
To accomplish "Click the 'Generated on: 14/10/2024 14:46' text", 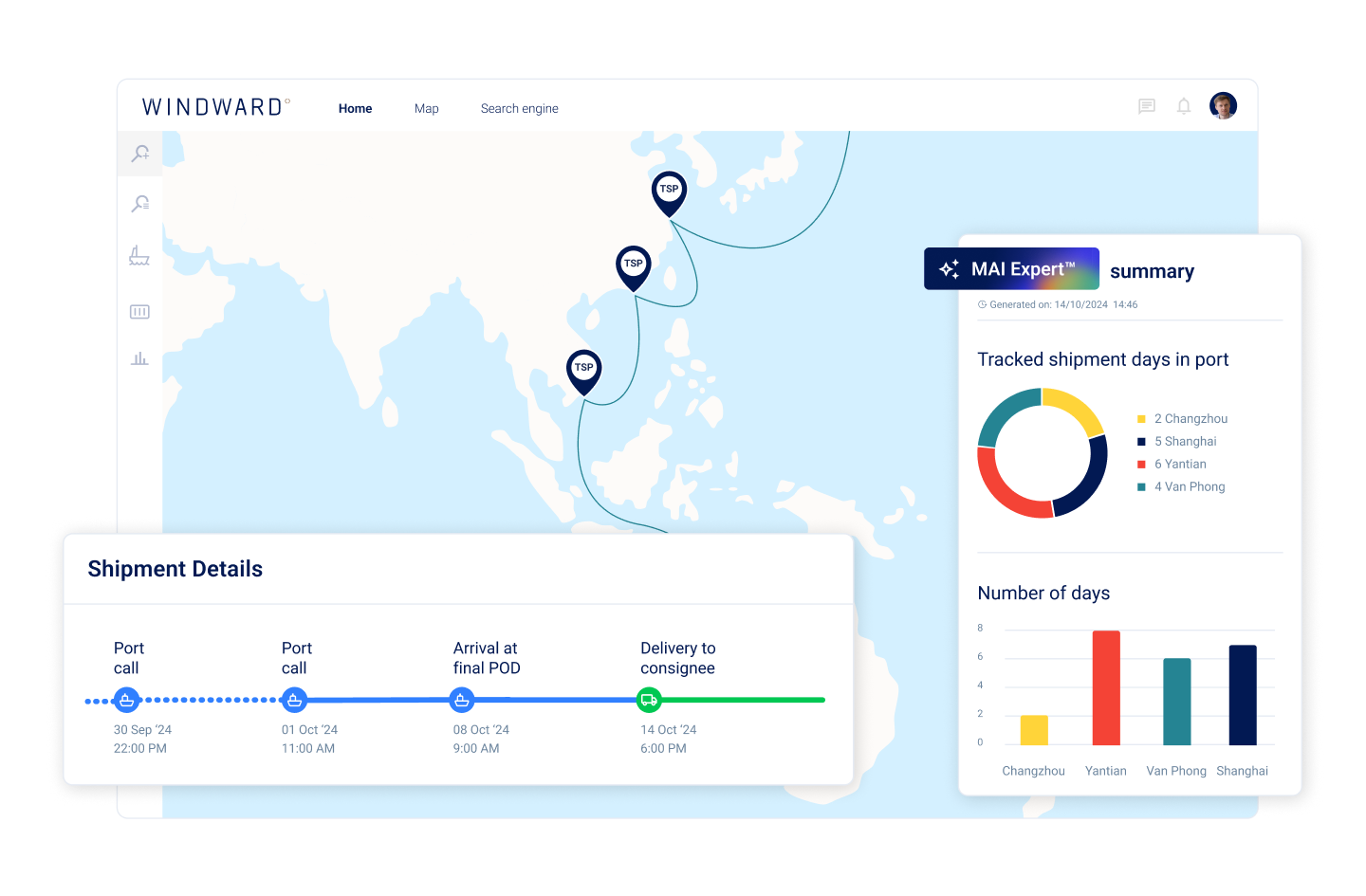I will (x=1063, y=305).
